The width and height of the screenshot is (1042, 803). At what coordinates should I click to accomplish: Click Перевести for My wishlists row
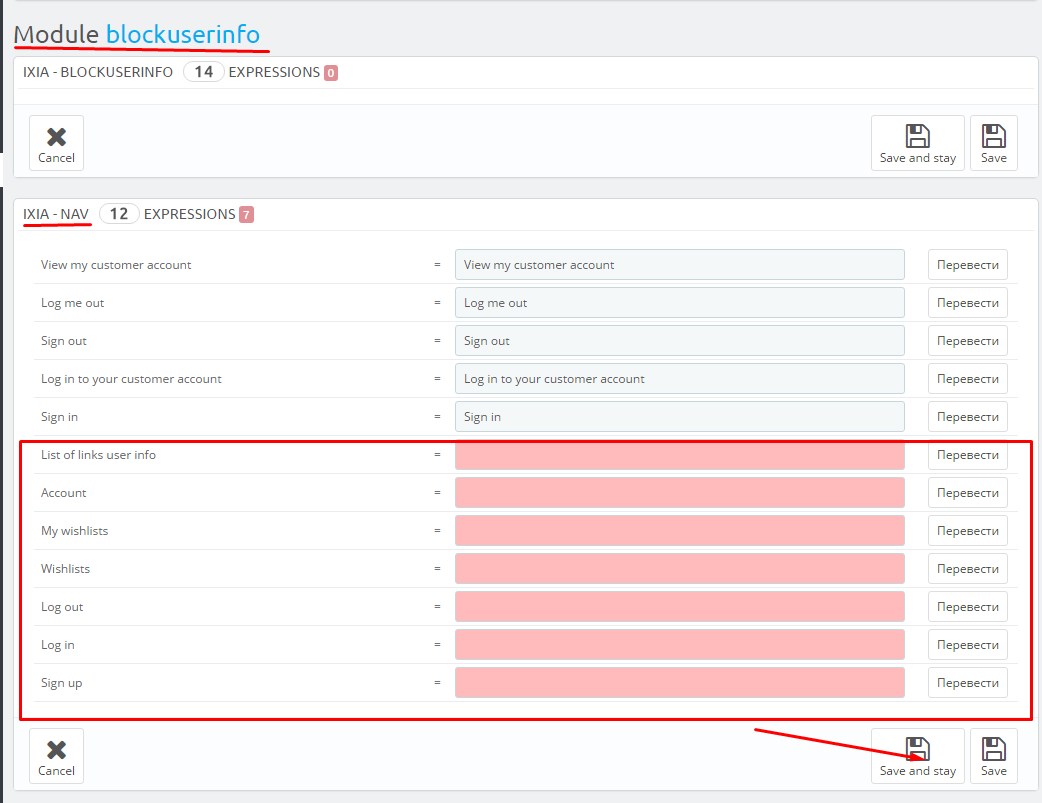968,530
